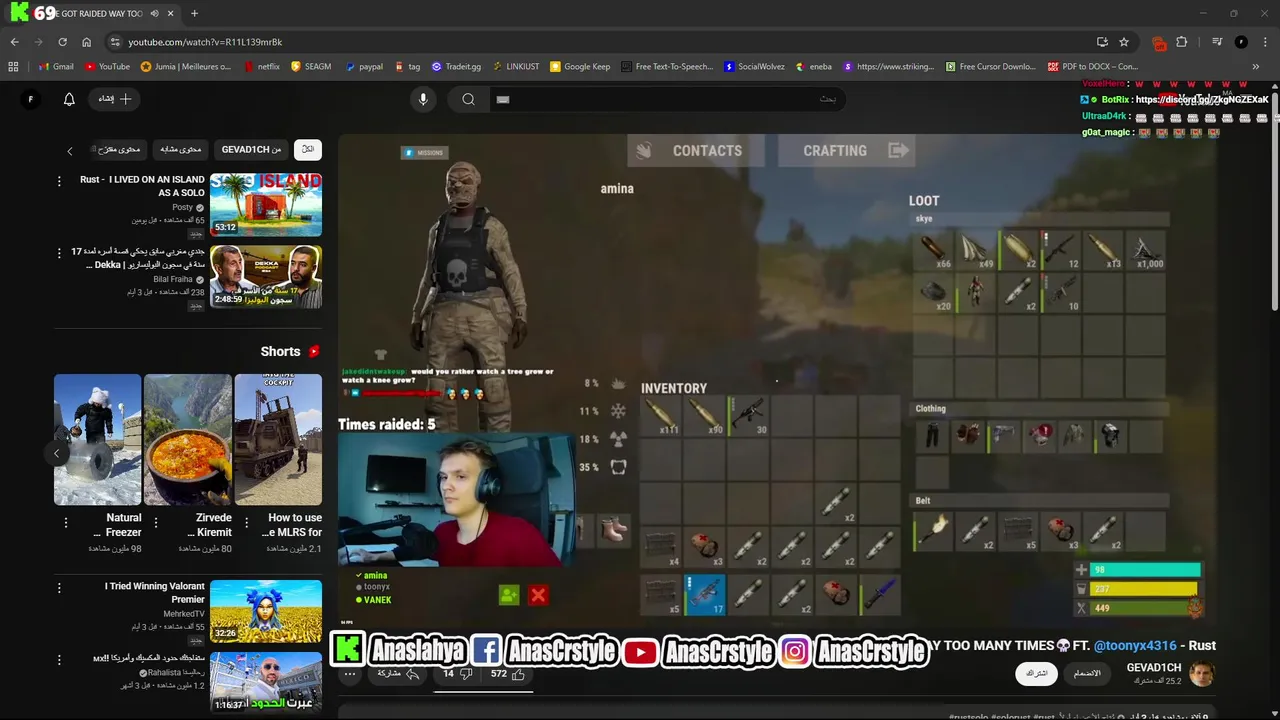Open the 'I Tried Winning Valorant Premier' video
Image resolution: width=1280 pixels, height=720 pixels.
click(266, 611)
